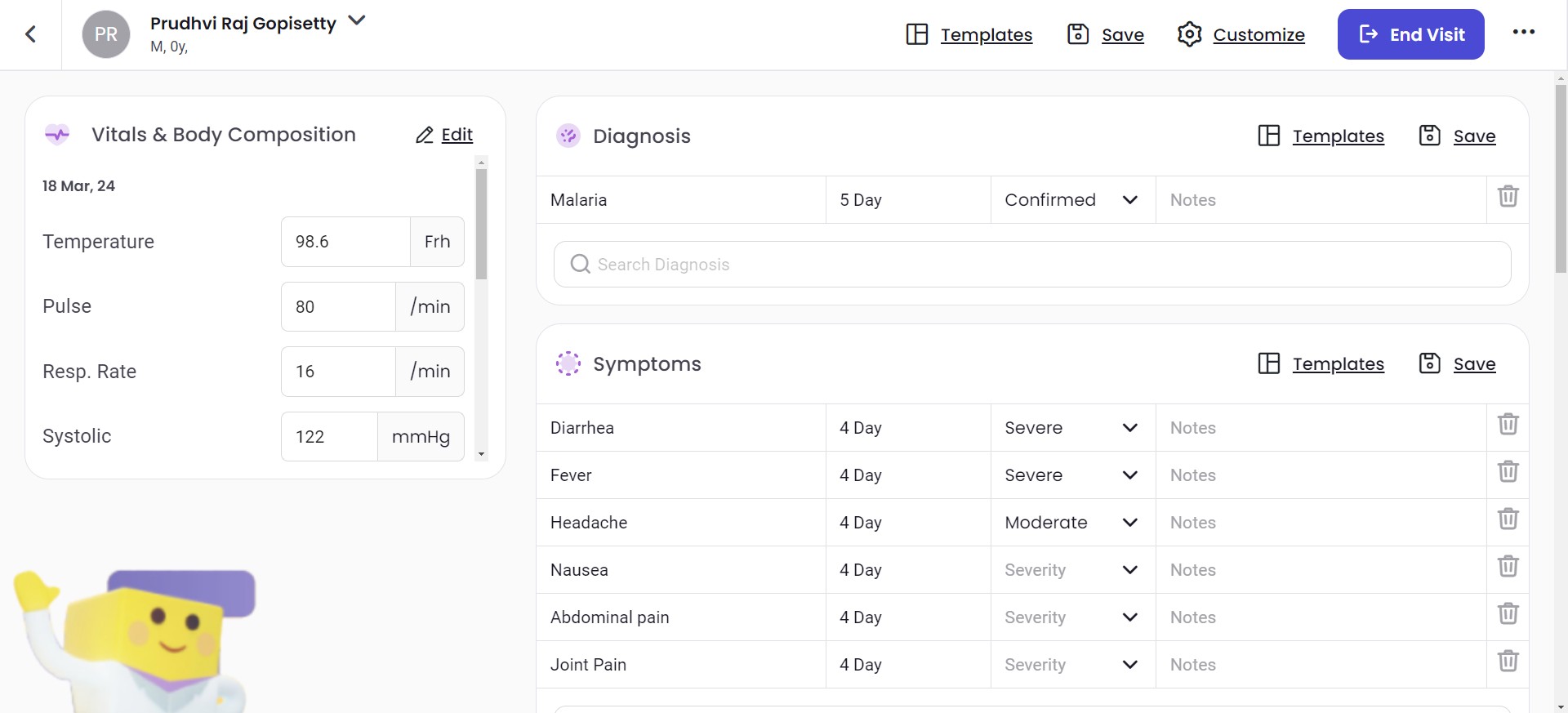This screenshot has height=713, width=1568.
Task: Click the Search Diagnosis field
Action: pos(1032,265)
